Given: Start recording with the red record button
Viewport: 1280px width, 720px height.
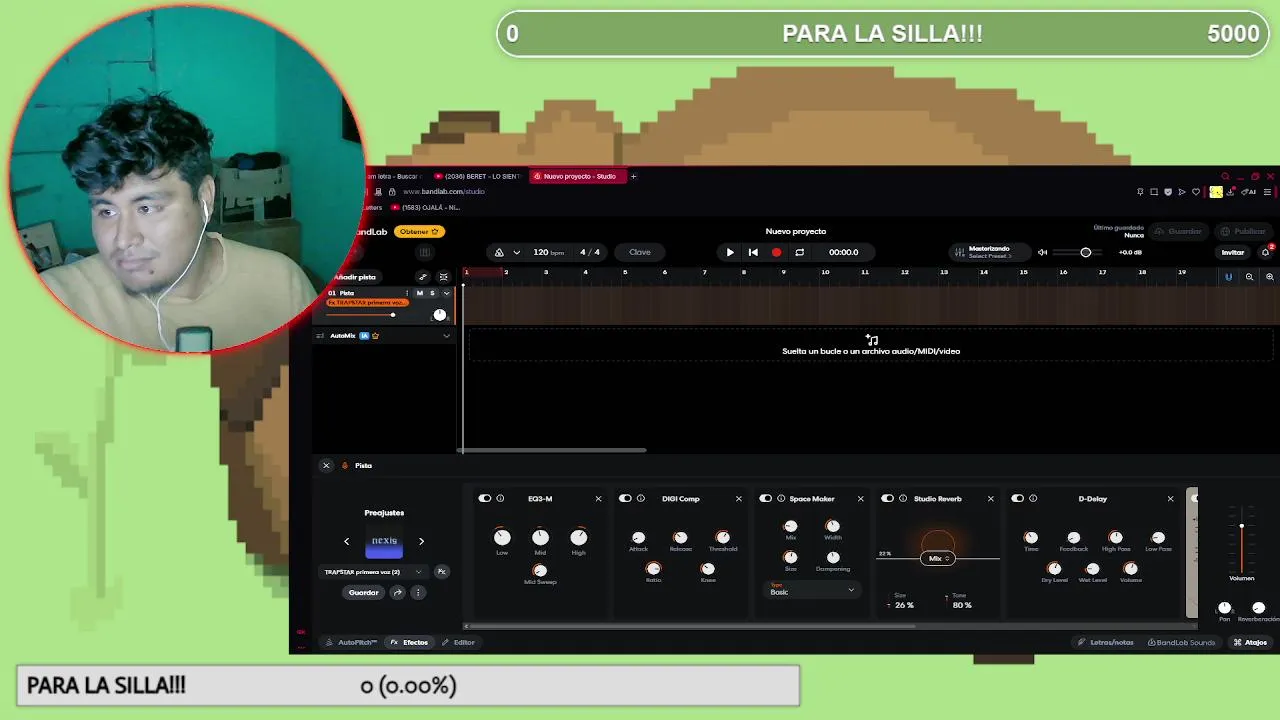Looking at the screenshot, I should tap(776, 252).
